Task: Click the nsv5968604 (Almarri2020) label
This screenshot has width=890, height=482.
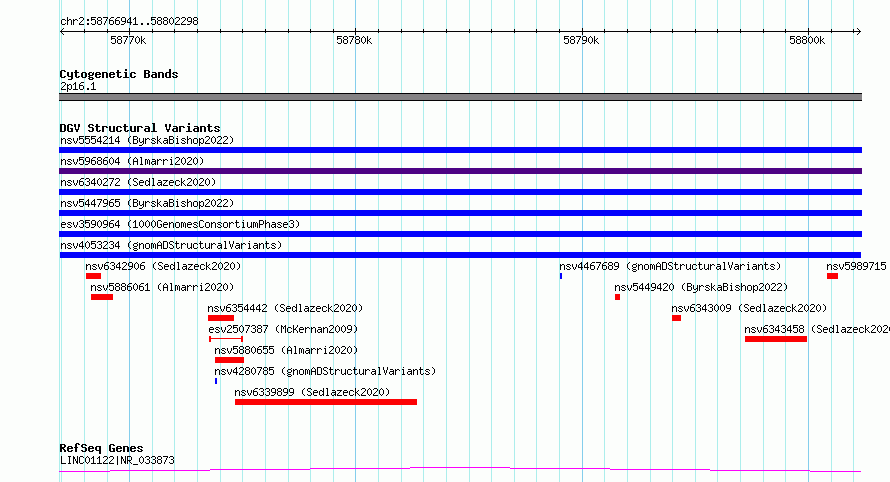Action: (132, 161)
